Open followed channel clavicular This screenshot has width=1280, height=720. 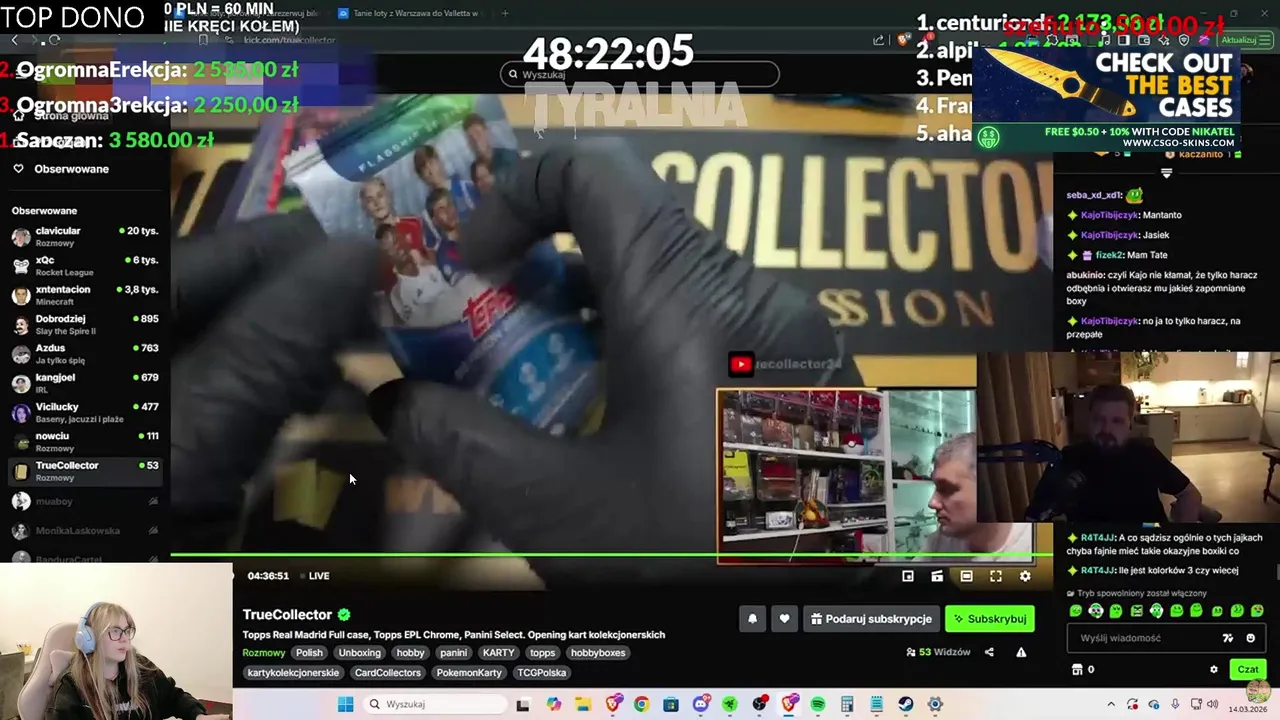click(85, 236)
